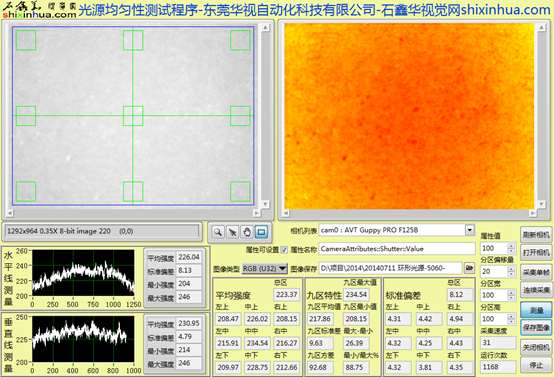This screenshot has height=377, width=554.
Task: Increase the 分区宽 value with up arrow
Action: [511, 292]
